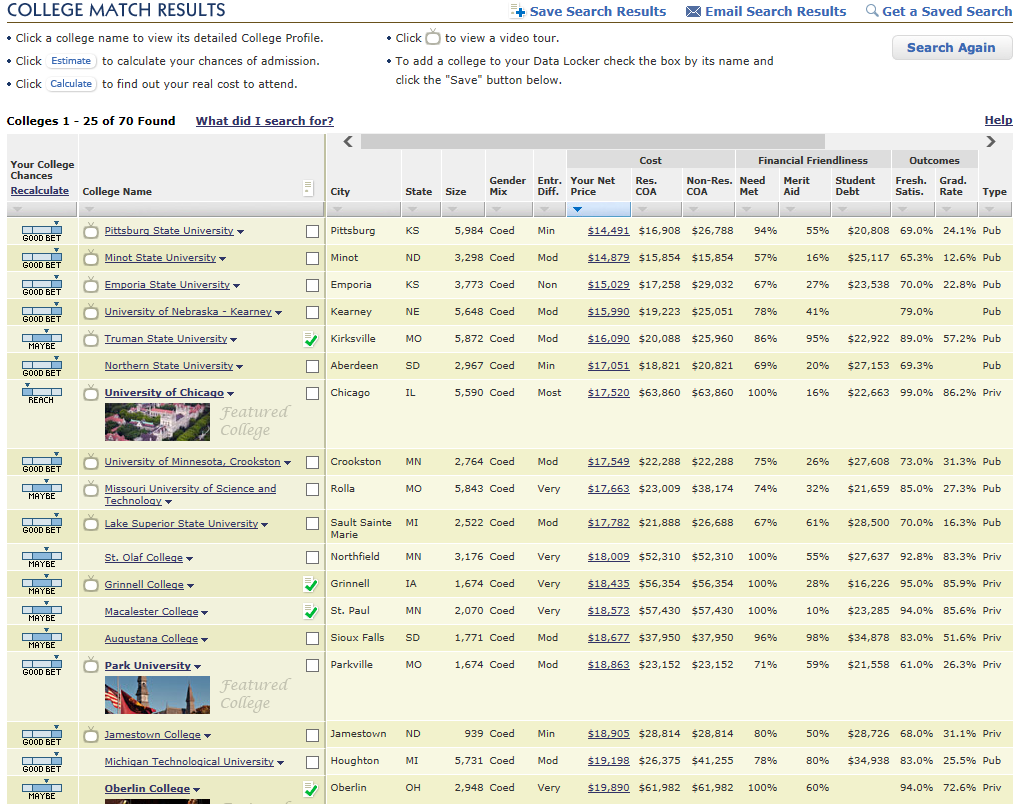Check the box for St. Olaf College
The height and width of the screenshot is (804, 1016).
pyautogui.click(x=312, y=557)
